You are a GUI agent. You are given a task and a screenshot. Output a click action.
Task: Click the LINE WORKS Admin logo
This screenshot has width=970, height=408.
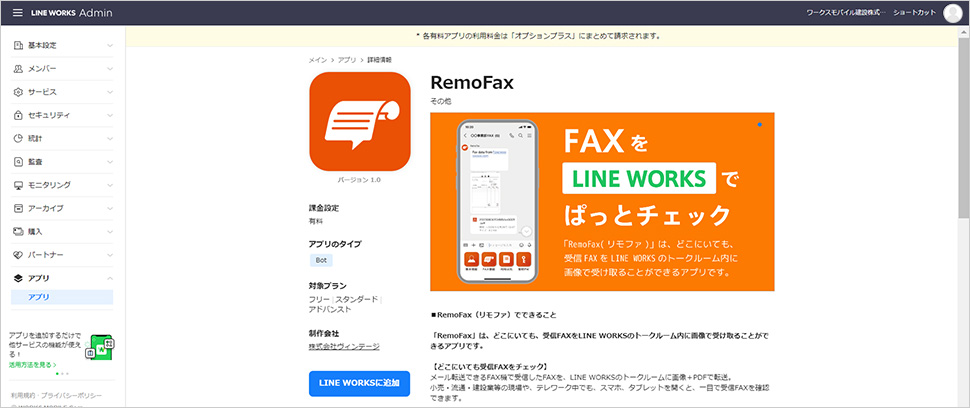tap(72, 12)
